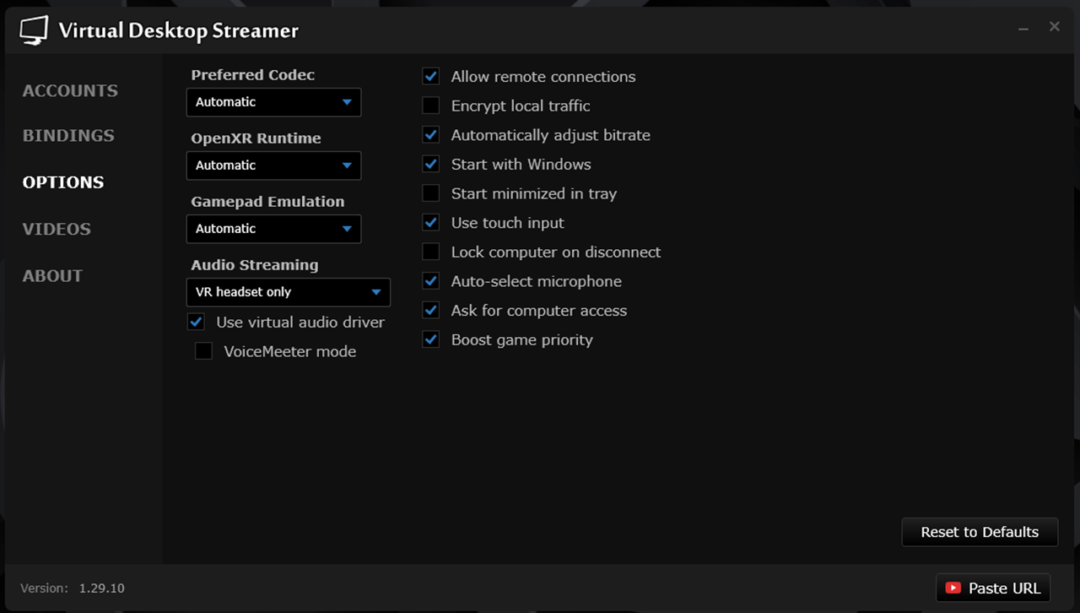Enable Lock computer on disconnect
The width and height of the screenshot is (1080, 613).
[431, 252]
